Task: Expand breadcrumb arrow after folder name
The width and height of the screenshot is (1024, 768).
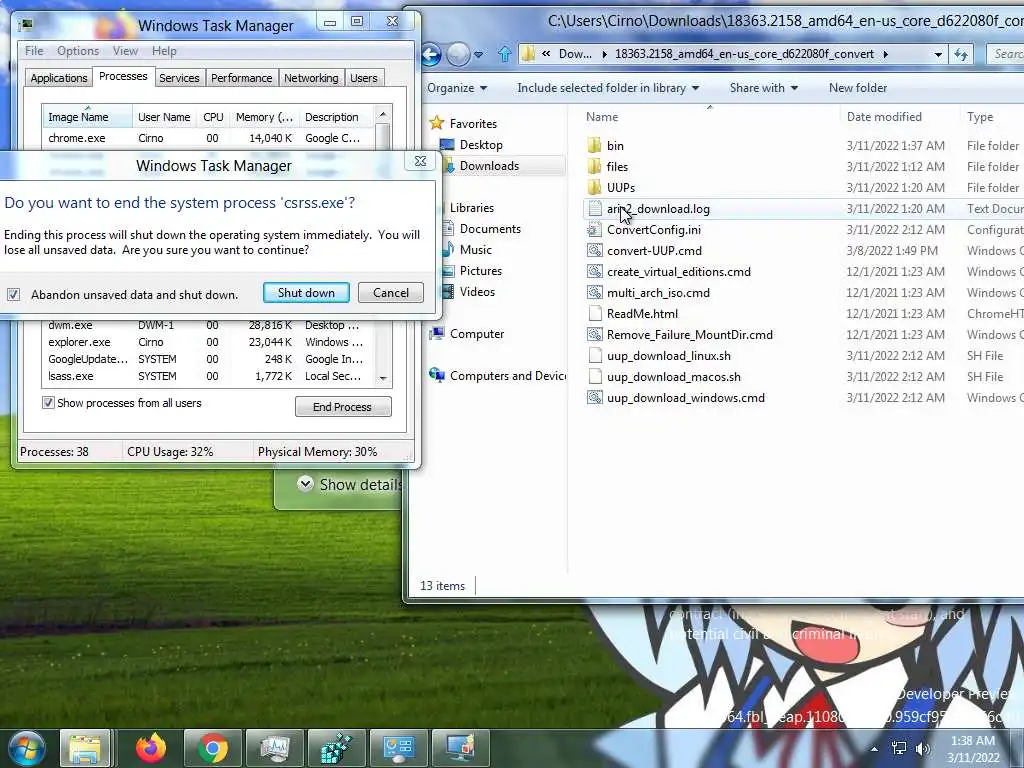Action: tap(886, 54)
